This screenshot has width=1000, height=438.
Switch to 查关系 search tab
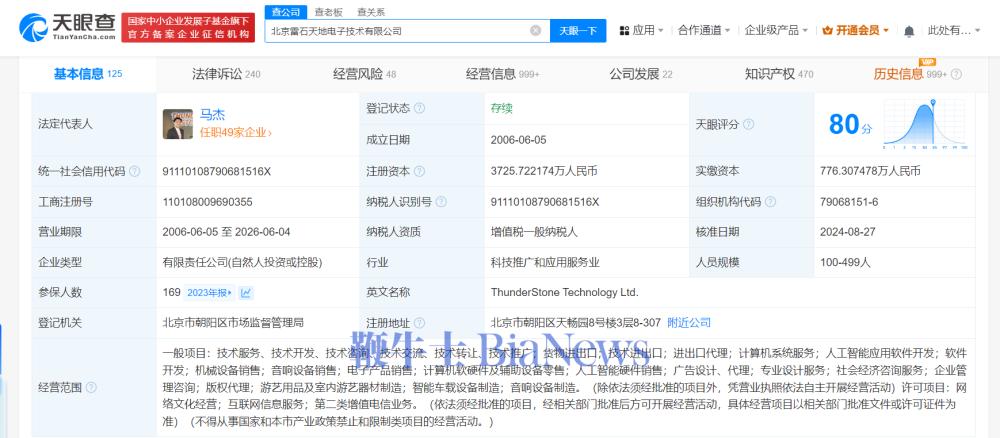point(371,12)
